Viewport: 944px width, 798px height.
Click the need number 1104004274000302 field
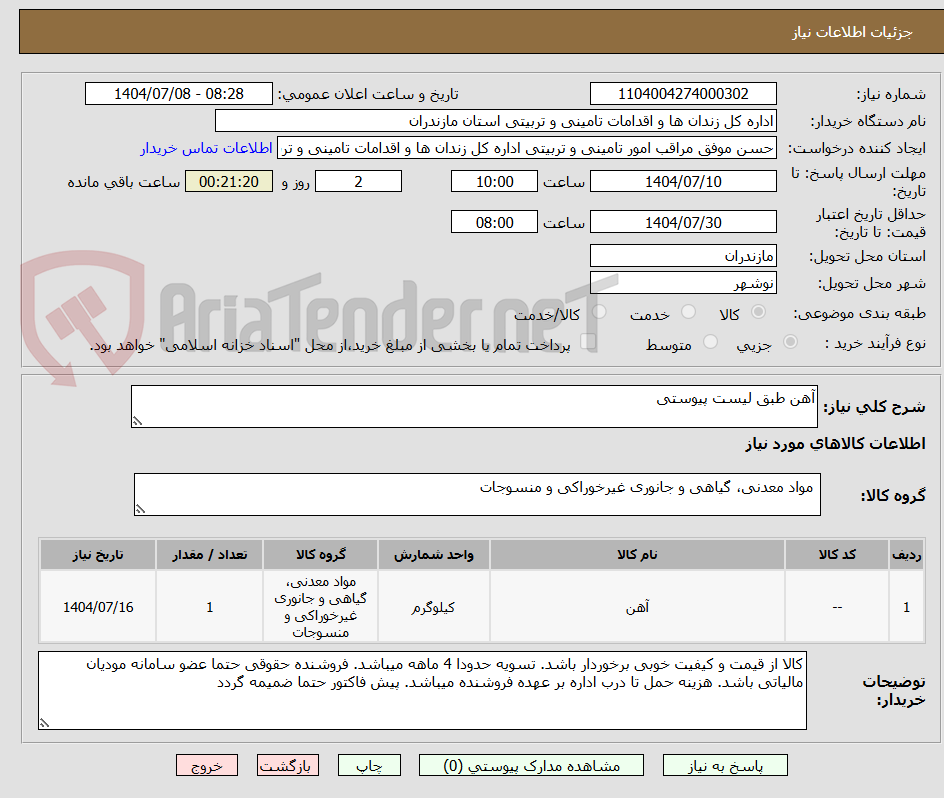tap(683, 93)
